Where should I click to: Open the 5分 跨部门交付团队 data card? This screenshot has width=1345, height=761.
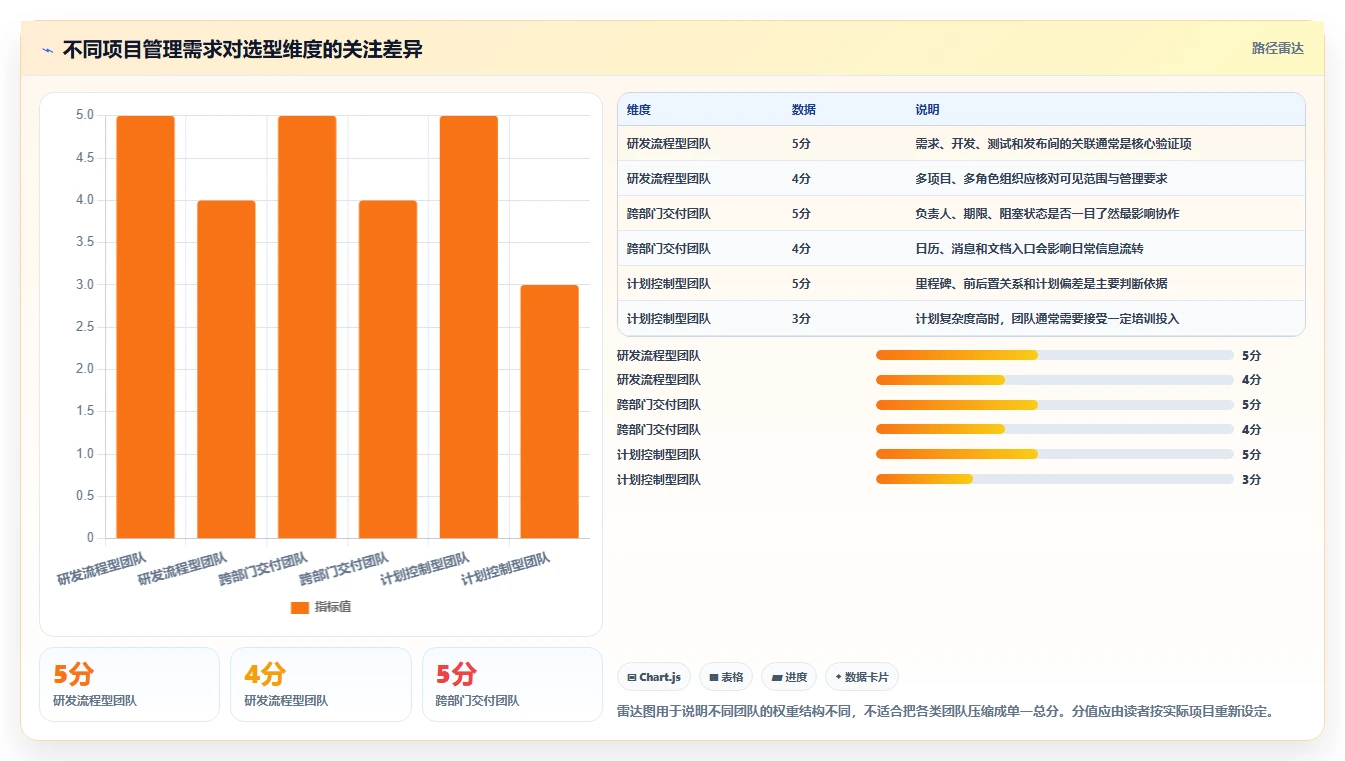pos(512,684)
